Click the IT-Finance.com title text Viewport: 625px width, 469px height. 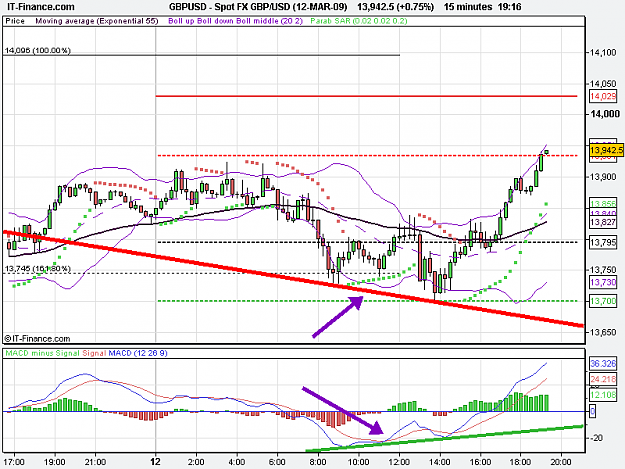(41, 7)
